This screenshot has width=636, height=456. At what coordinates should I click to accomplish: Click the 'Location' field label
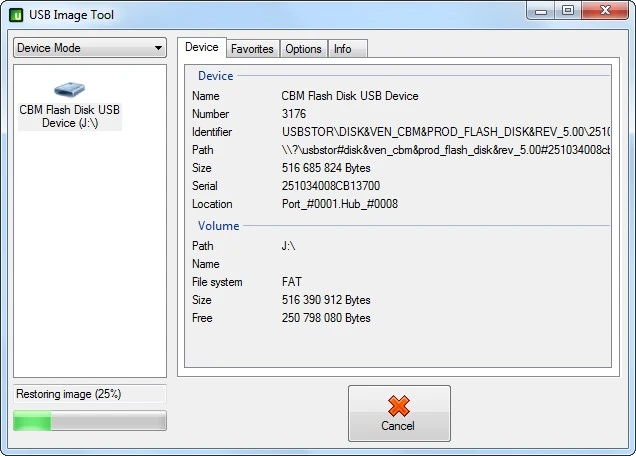[x=212, y=204]
